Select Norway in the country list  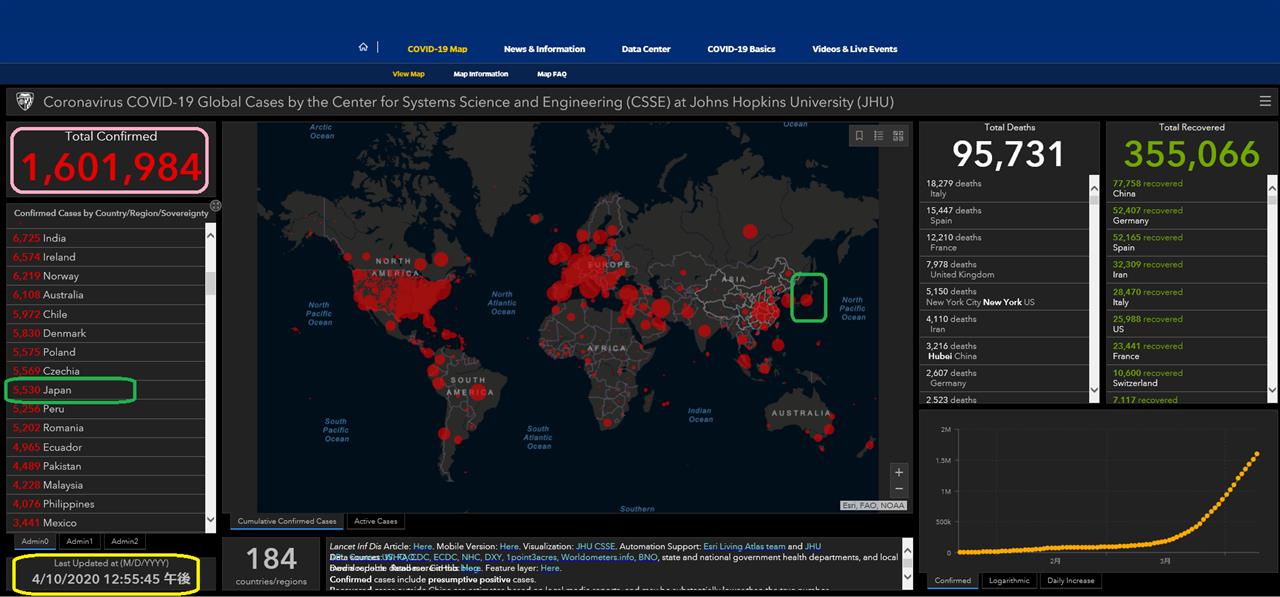(x=106, y=276)
